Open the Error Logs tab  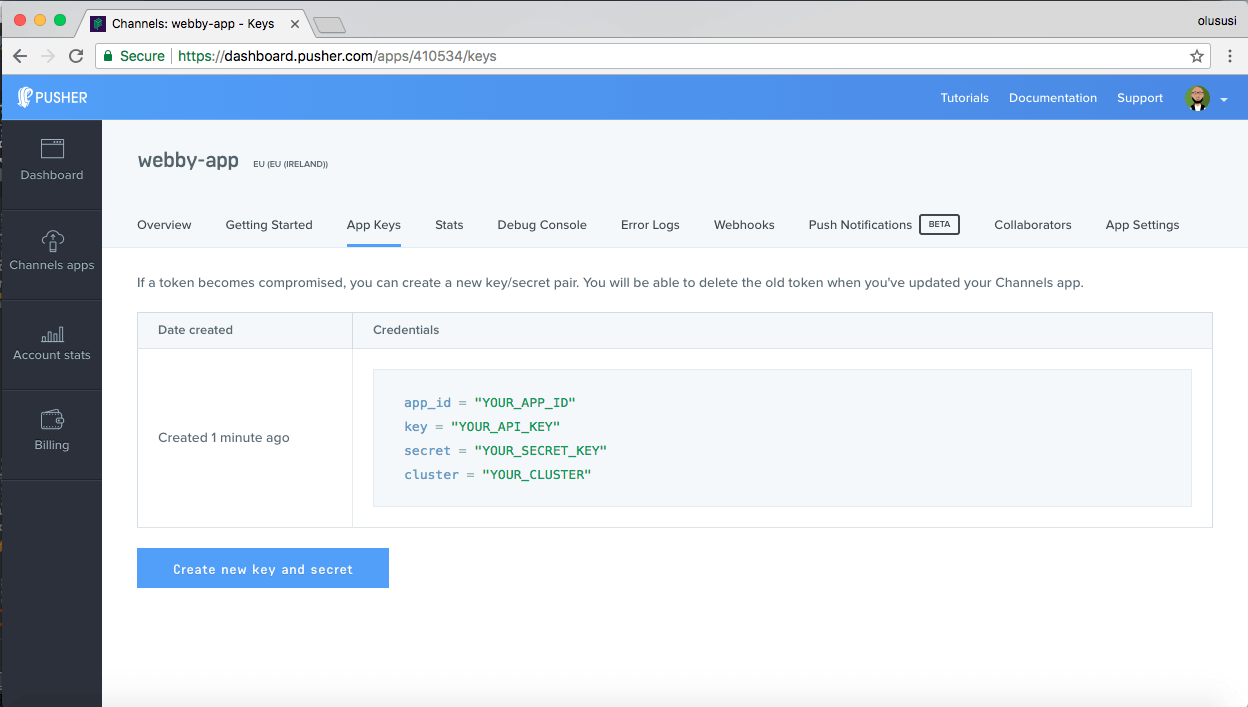pyautogui.click(x=650, y=225)
